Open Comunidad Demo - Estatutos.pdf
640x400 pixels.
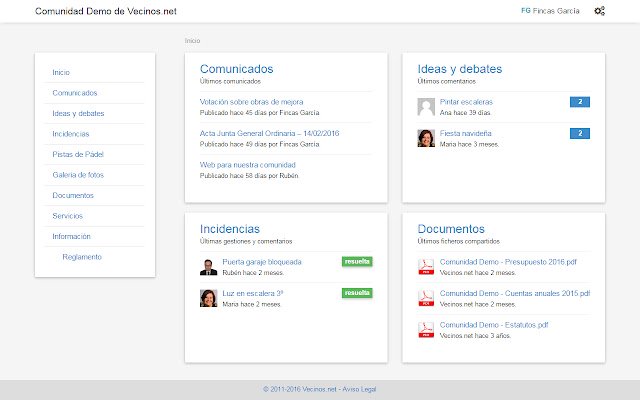tap(494, 325)
